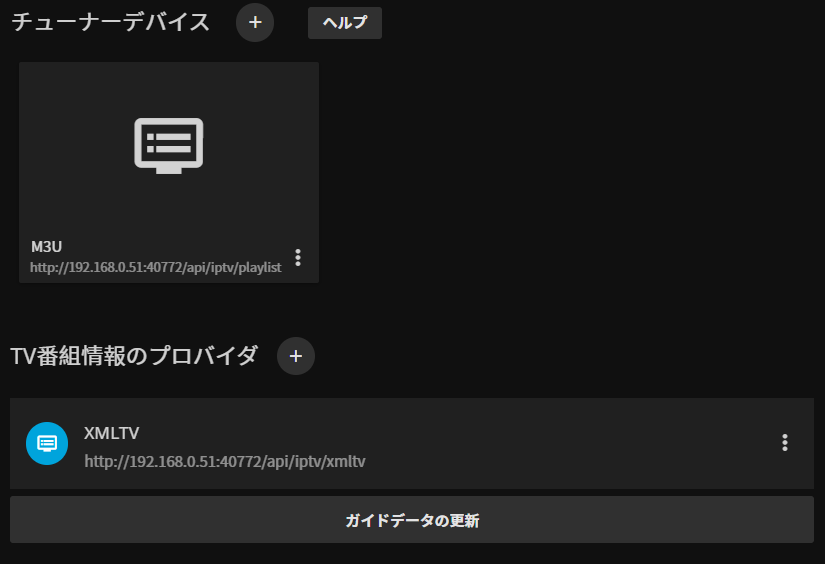Add a new tuner device
825x564 pixels.
(x=255, y=23)
